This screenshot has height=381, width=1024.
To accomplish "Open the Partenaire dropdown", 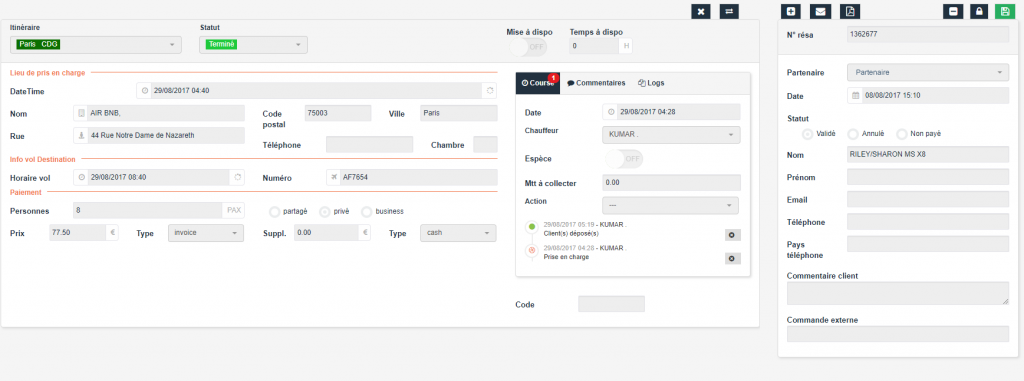I will coord(928,73).
